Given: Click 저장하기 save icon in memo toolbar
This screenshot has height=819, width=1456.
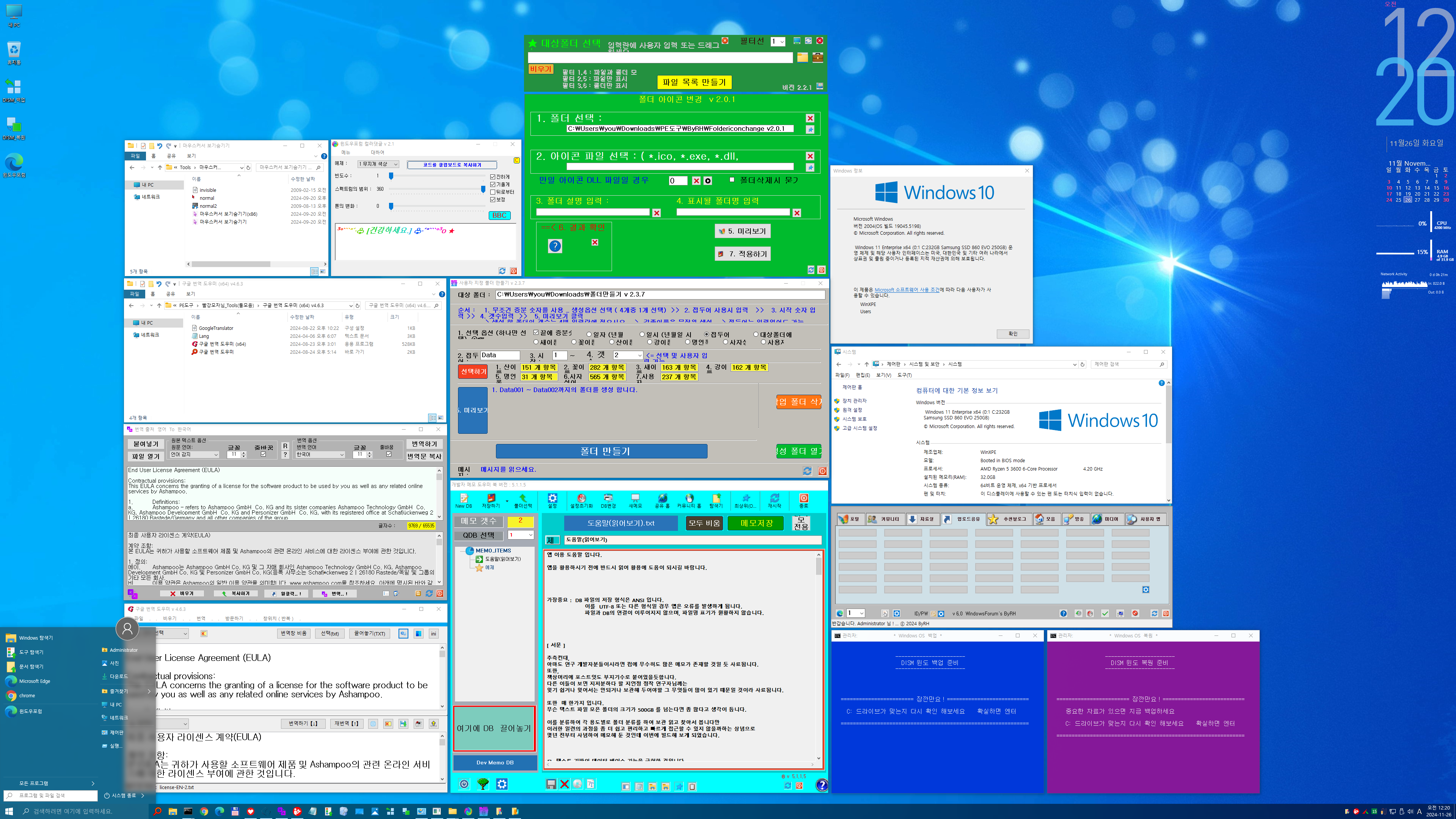Looking at the screenshot, I should point(491,501).
